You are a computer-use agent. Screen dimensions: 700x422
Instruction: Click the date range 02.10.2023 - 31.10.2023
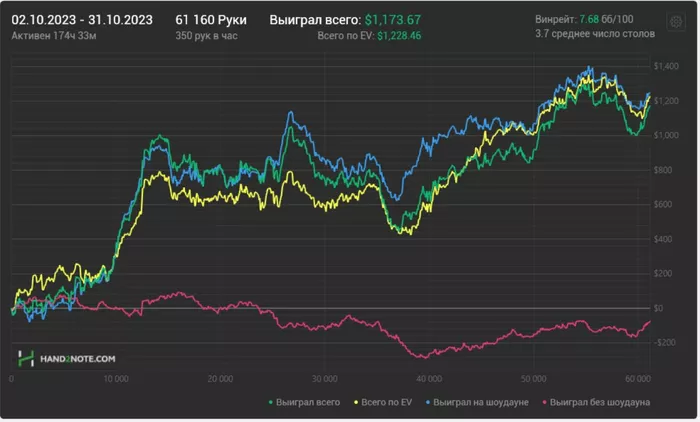[82, 20]
